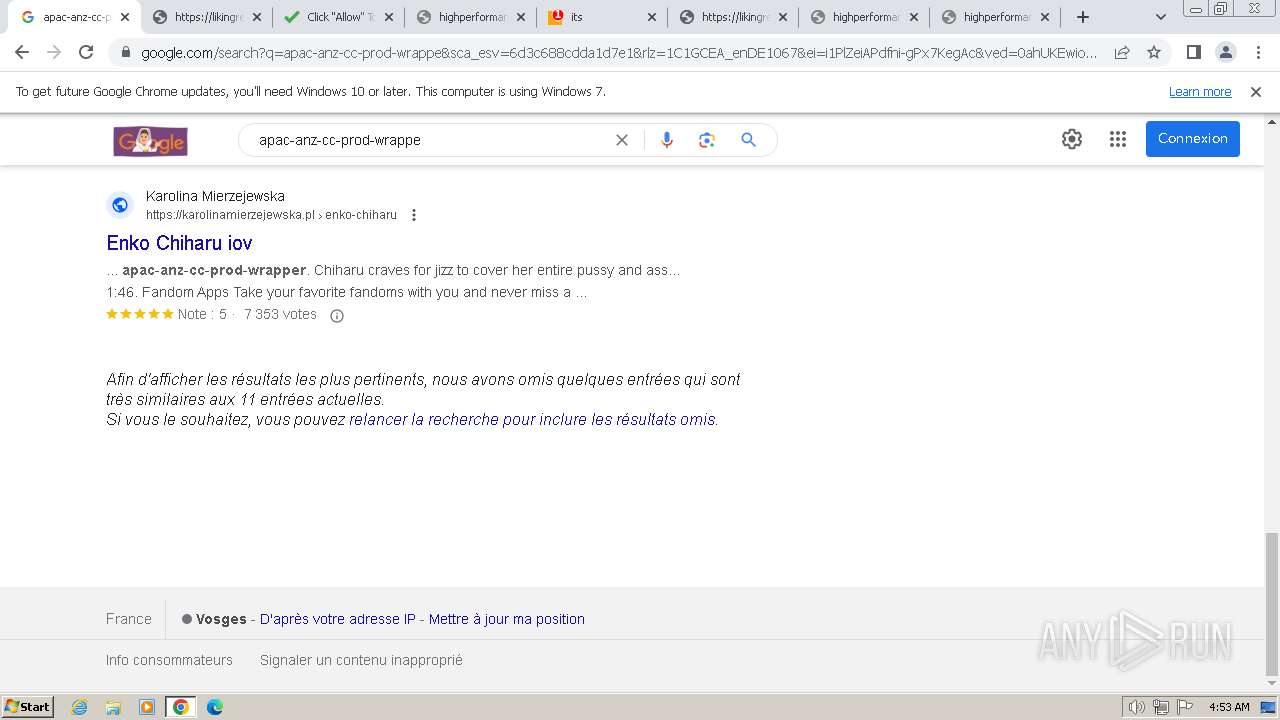Click result site favicon globe
The height and width of the screenshot is (720, 1280).
(x=120, y=205)
